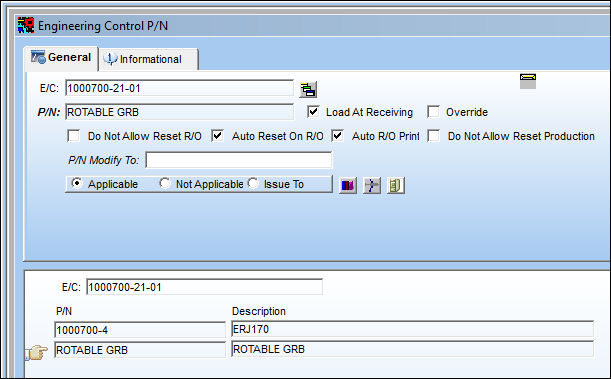611x379 pixels.
Task: Click the top E/C field with 1000700-21-01
Action: pyautogui.click(x=179, y=88)
